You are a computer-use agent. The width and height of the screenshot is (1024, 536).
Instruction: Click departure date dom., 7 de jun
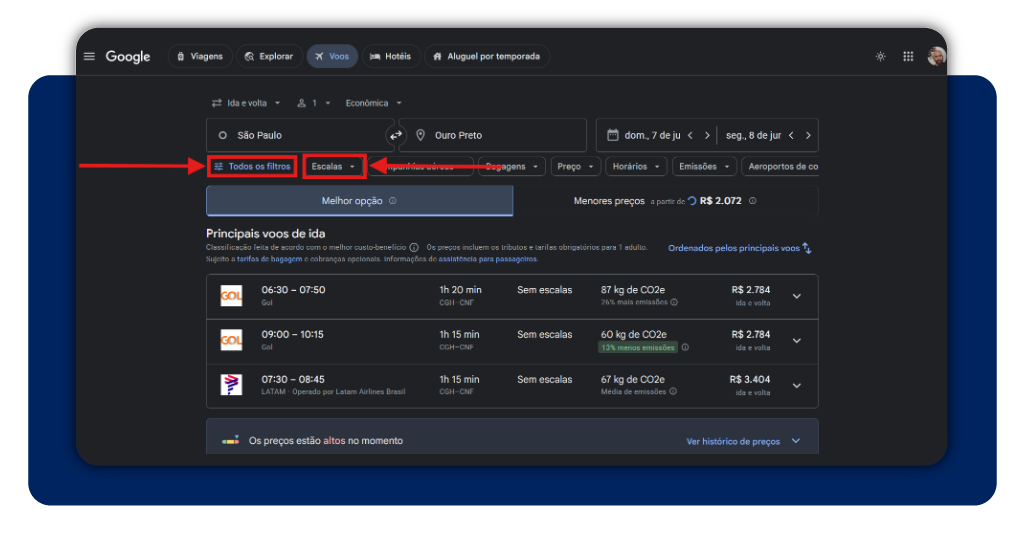coord(652,135)
